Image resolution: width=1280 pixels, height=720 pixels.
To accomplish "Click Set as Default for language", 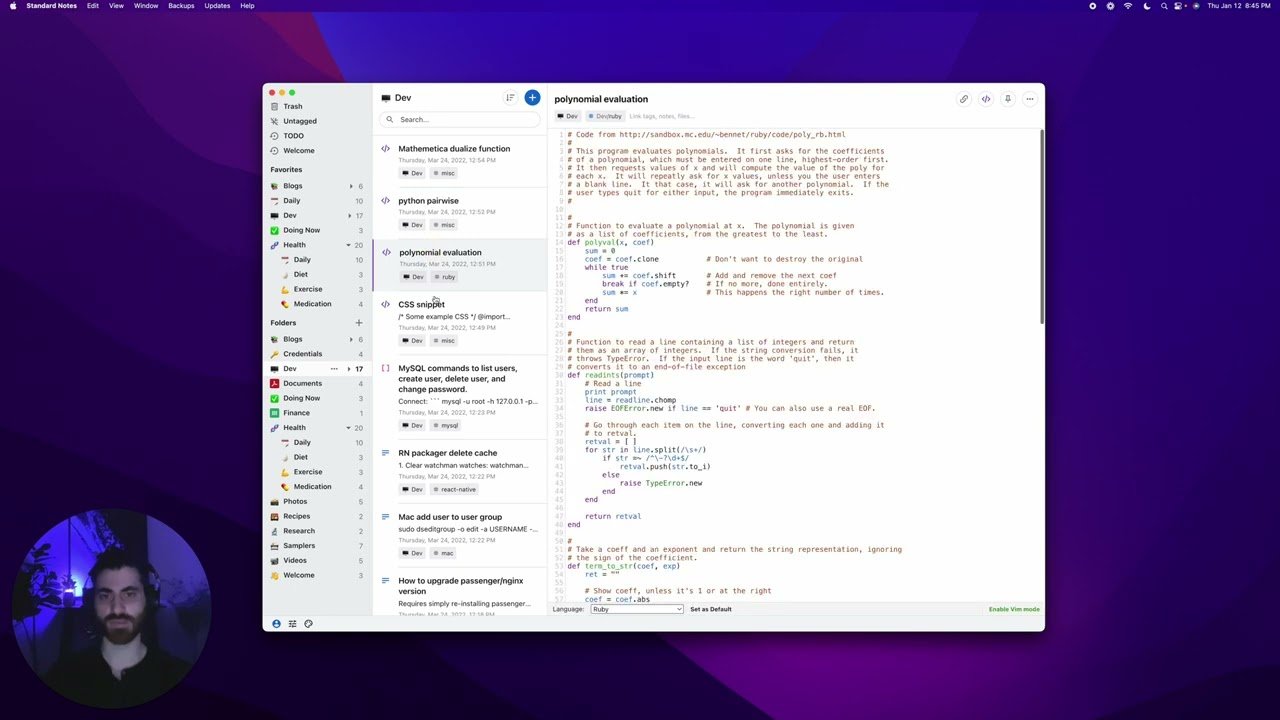I will pyautogui.click(x=710, y=609).
